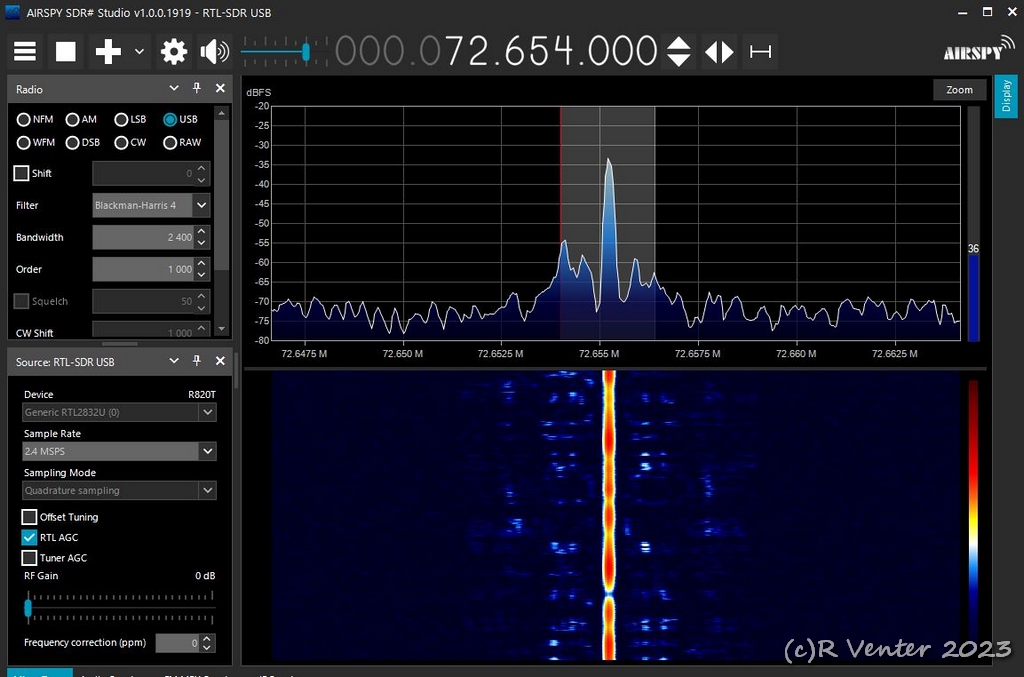Open the Display side tab

[1006, 96]
